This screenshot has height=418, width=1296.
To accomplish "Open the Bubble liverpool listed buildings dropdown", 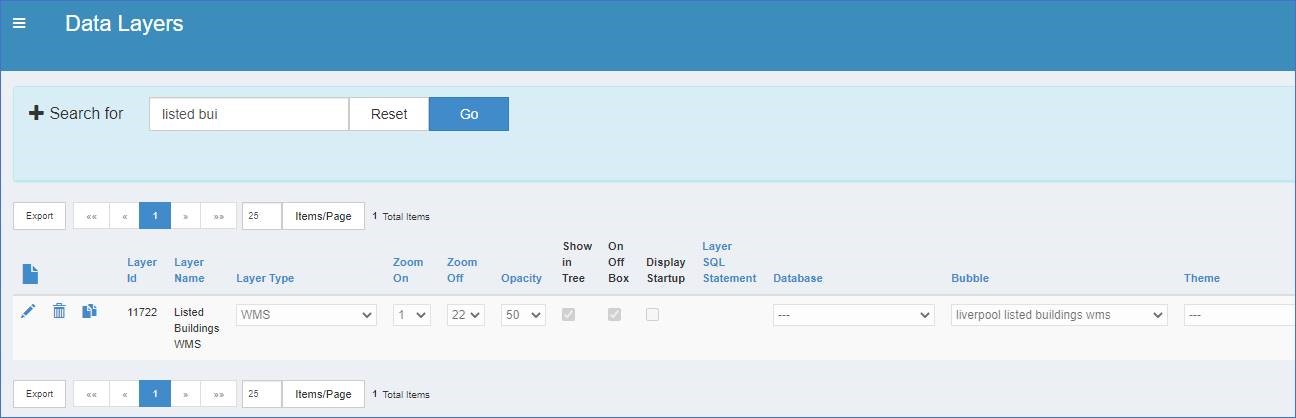I will (1059, 315).
